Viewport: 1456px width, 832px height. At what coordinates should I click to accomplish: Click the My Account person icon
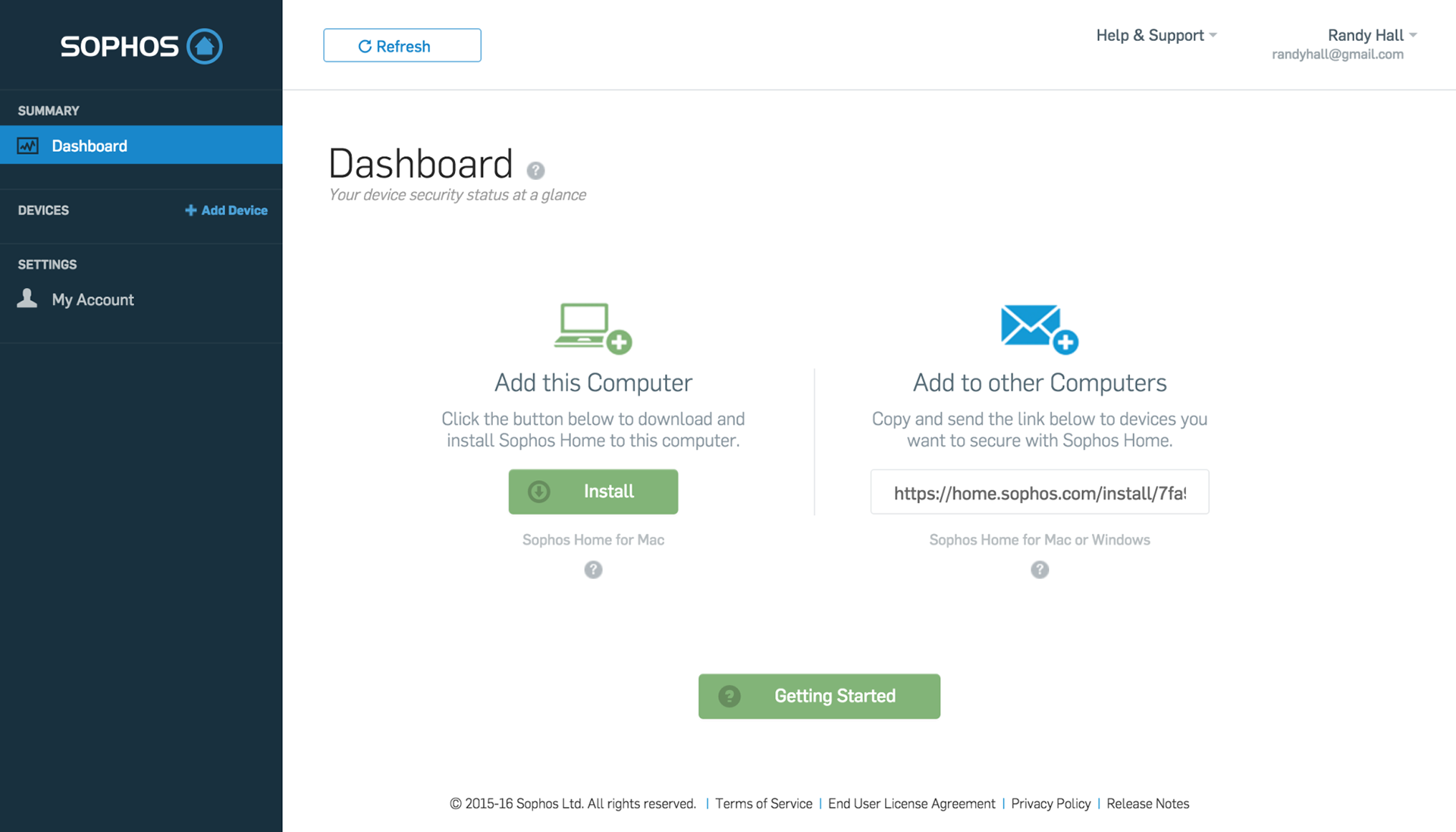click(x=27, y=298)
